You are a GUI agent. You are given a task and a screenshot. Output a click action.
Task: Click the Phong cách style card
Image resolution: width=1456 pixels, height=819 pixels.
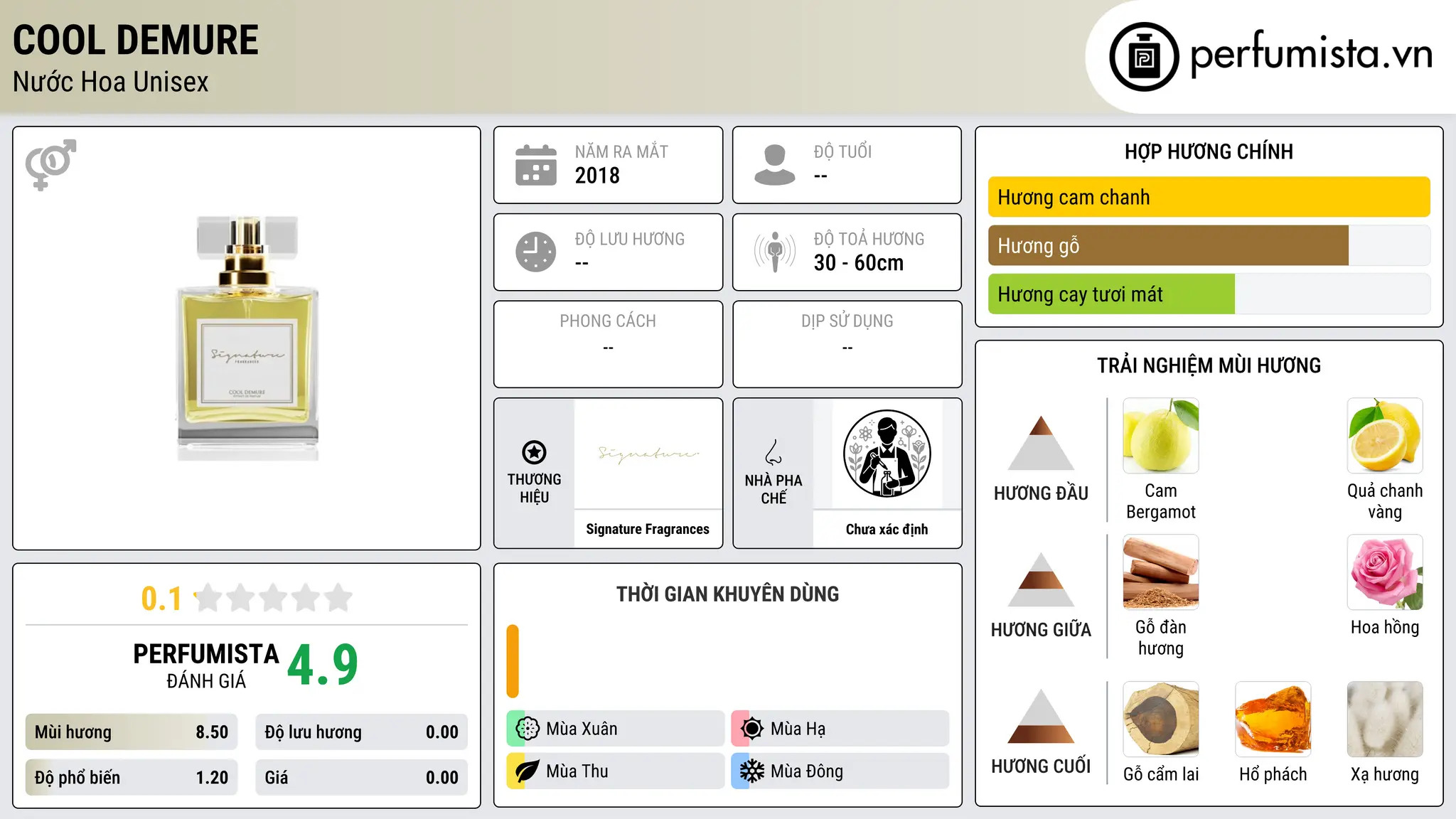coord(609,344)
